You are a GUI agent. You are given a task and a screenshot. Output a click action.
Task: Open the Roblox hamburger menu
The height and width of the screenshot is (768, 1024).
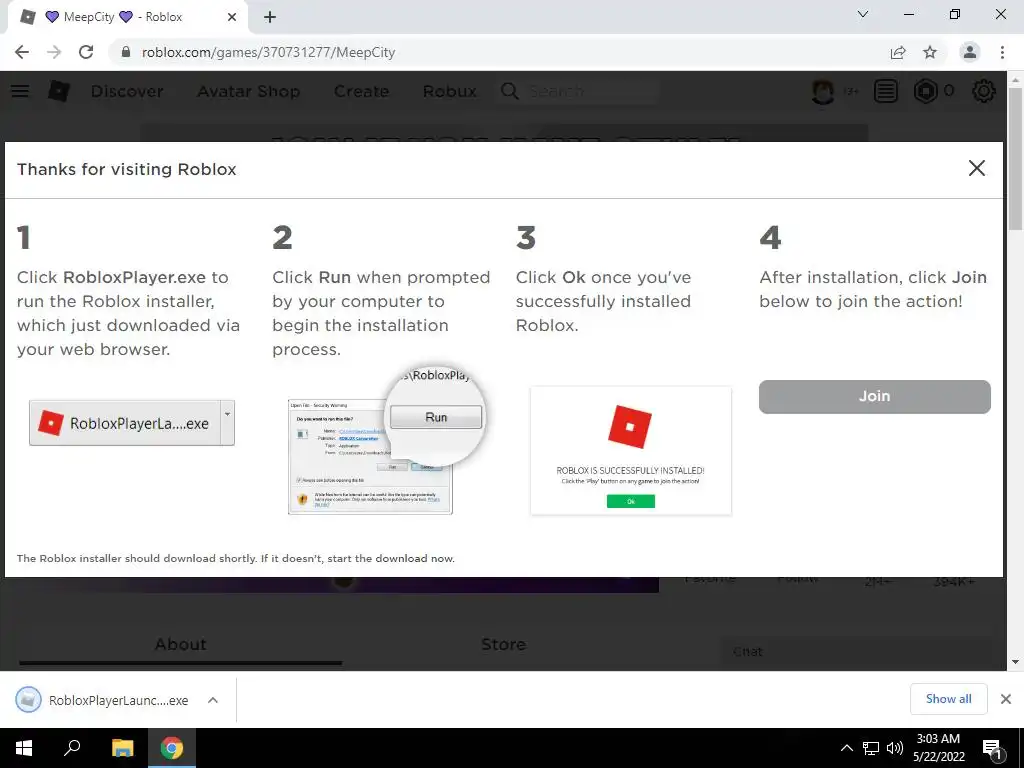click(x=20, y=91)
